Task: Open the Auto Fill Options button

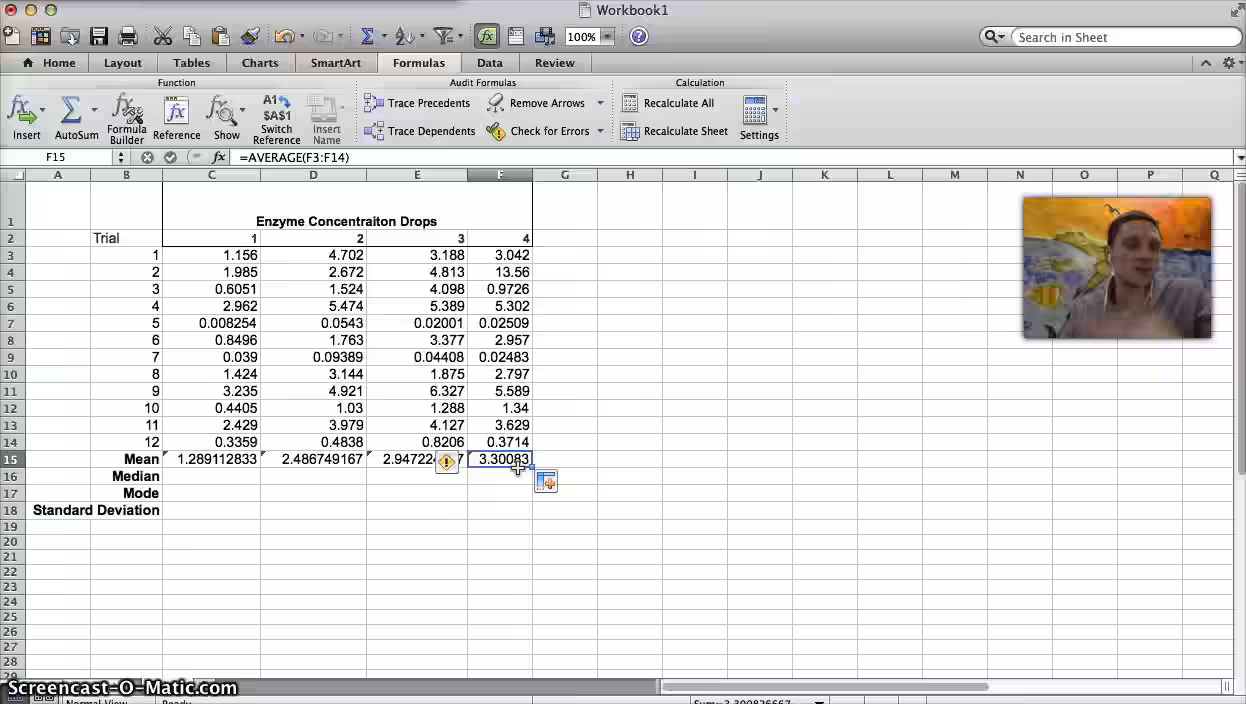Action: (x=546, y=482)
